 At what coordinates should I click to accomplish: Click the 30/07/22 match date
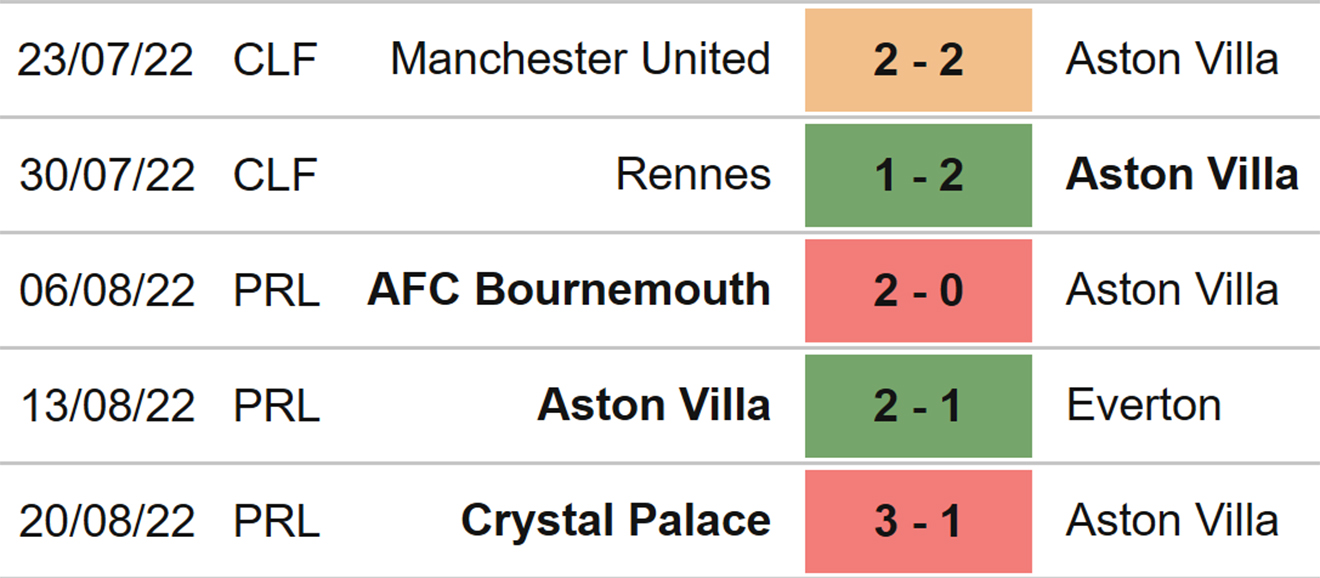[106, 175]
